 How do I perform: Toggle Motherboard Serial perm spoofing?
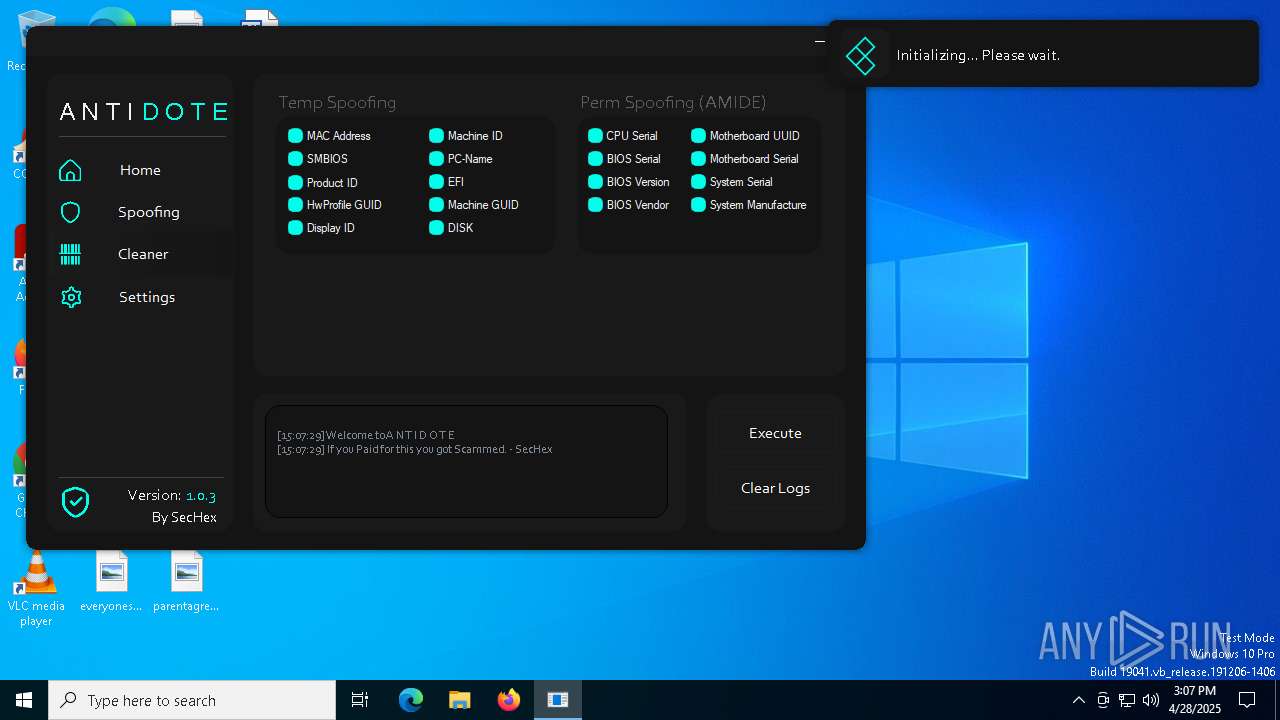click(x=698, y=158)
